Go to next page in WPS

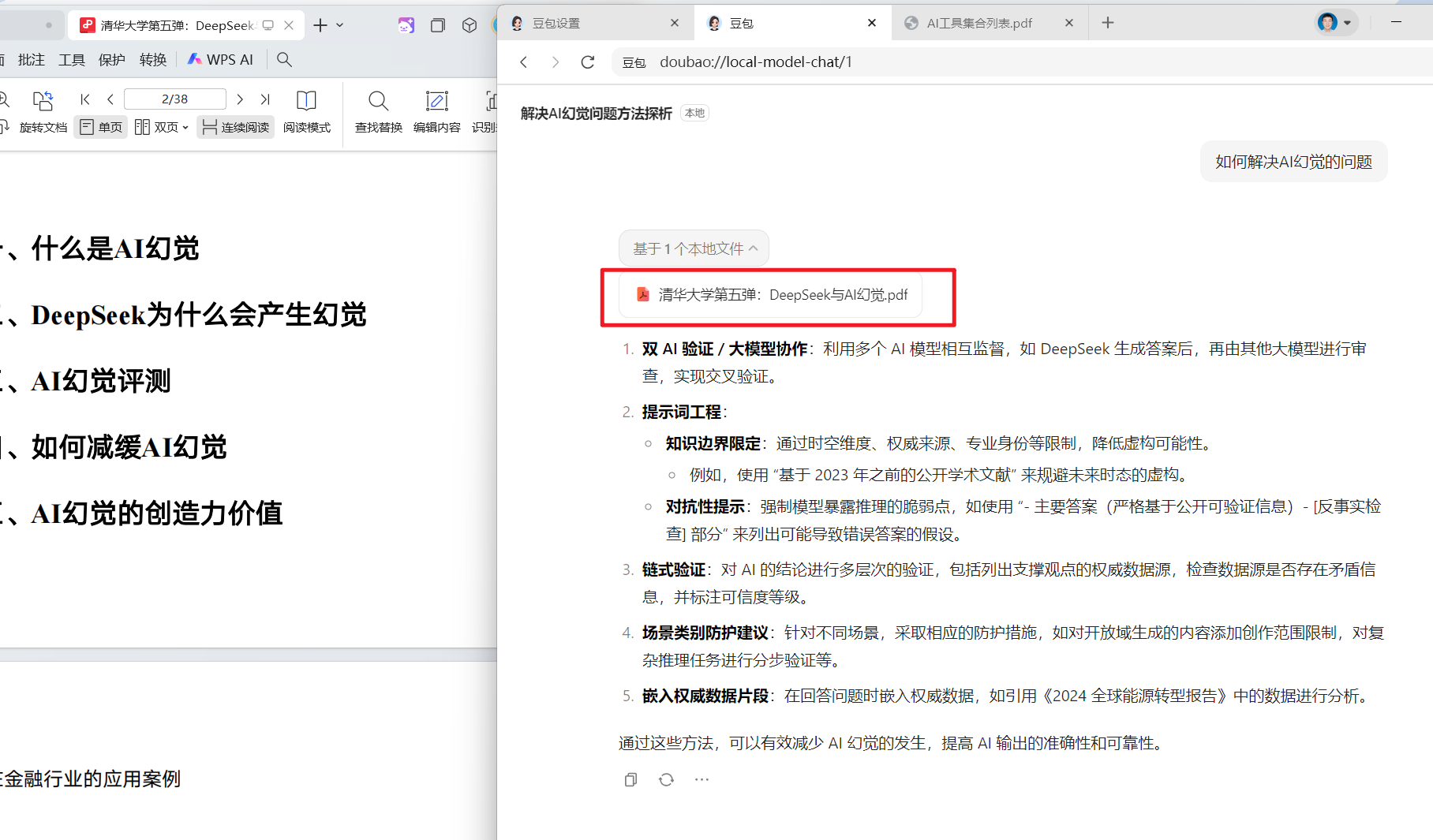click(240, 99)
